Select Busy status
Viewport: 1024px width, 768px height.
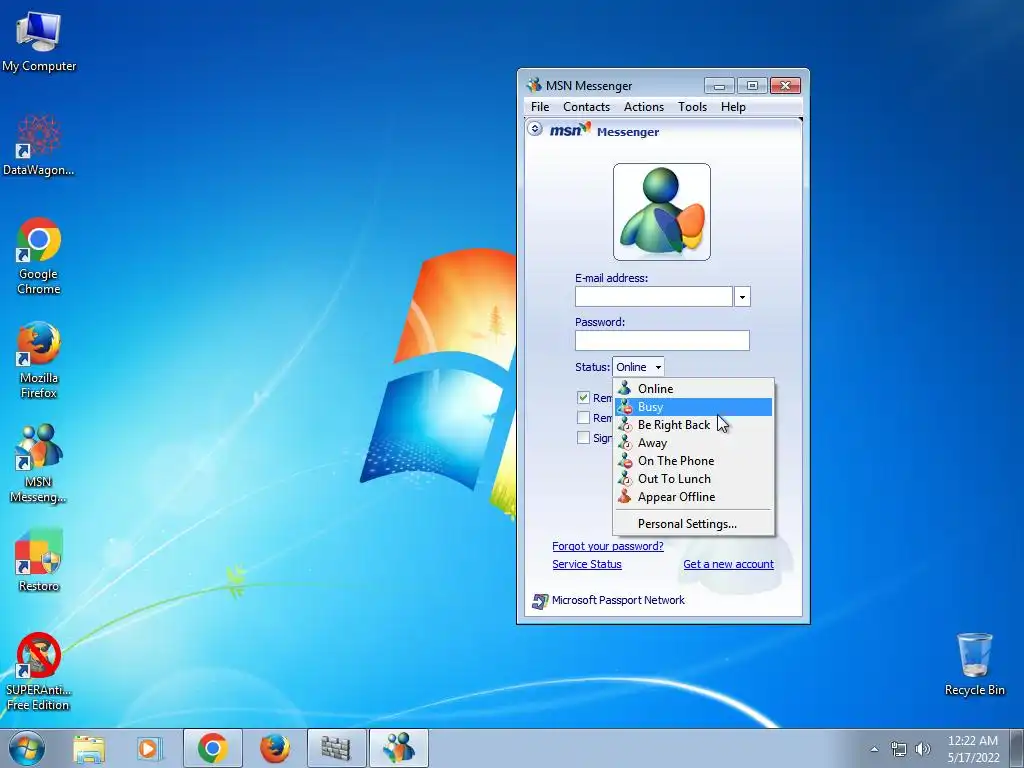[694, 407]
